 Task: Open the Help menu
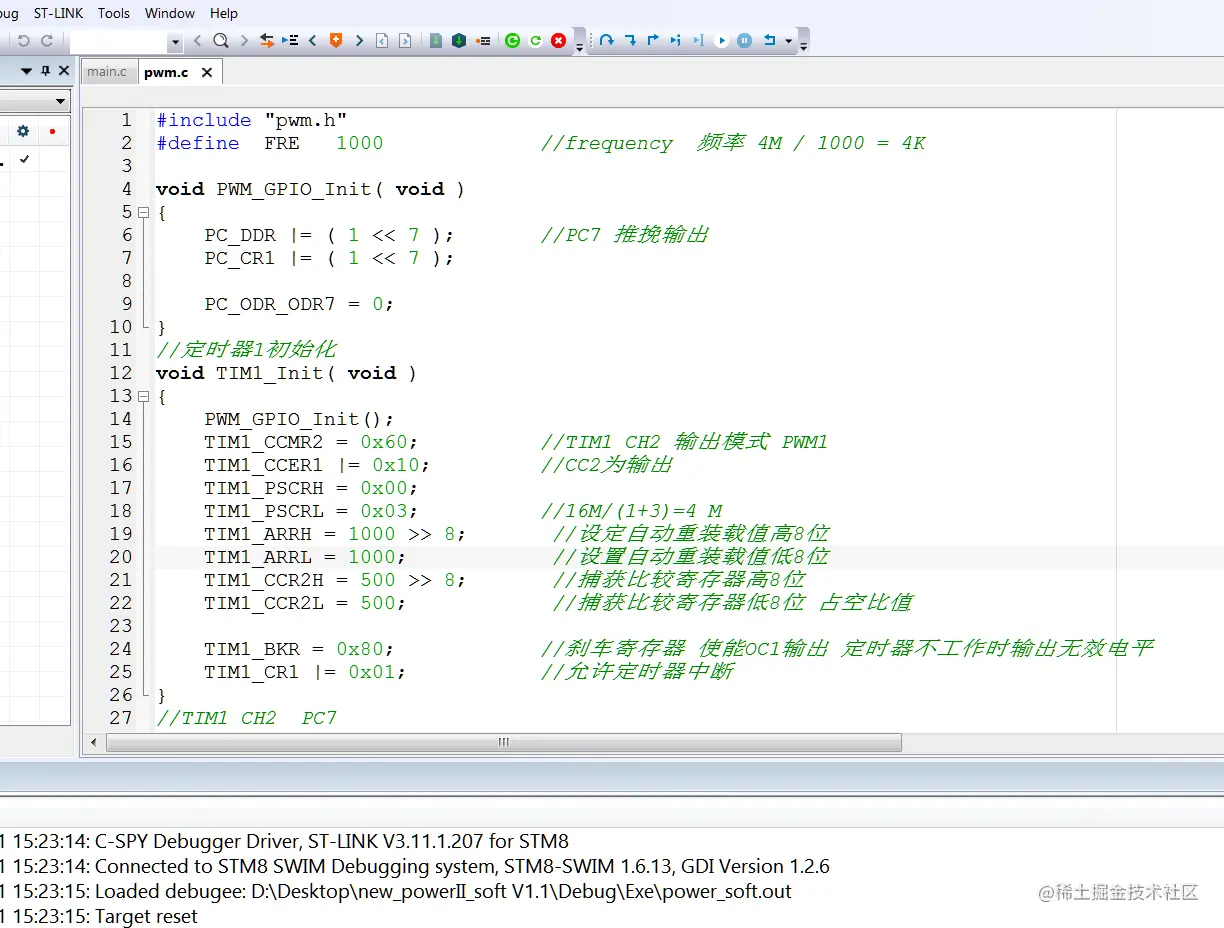[x=224, y=13]
